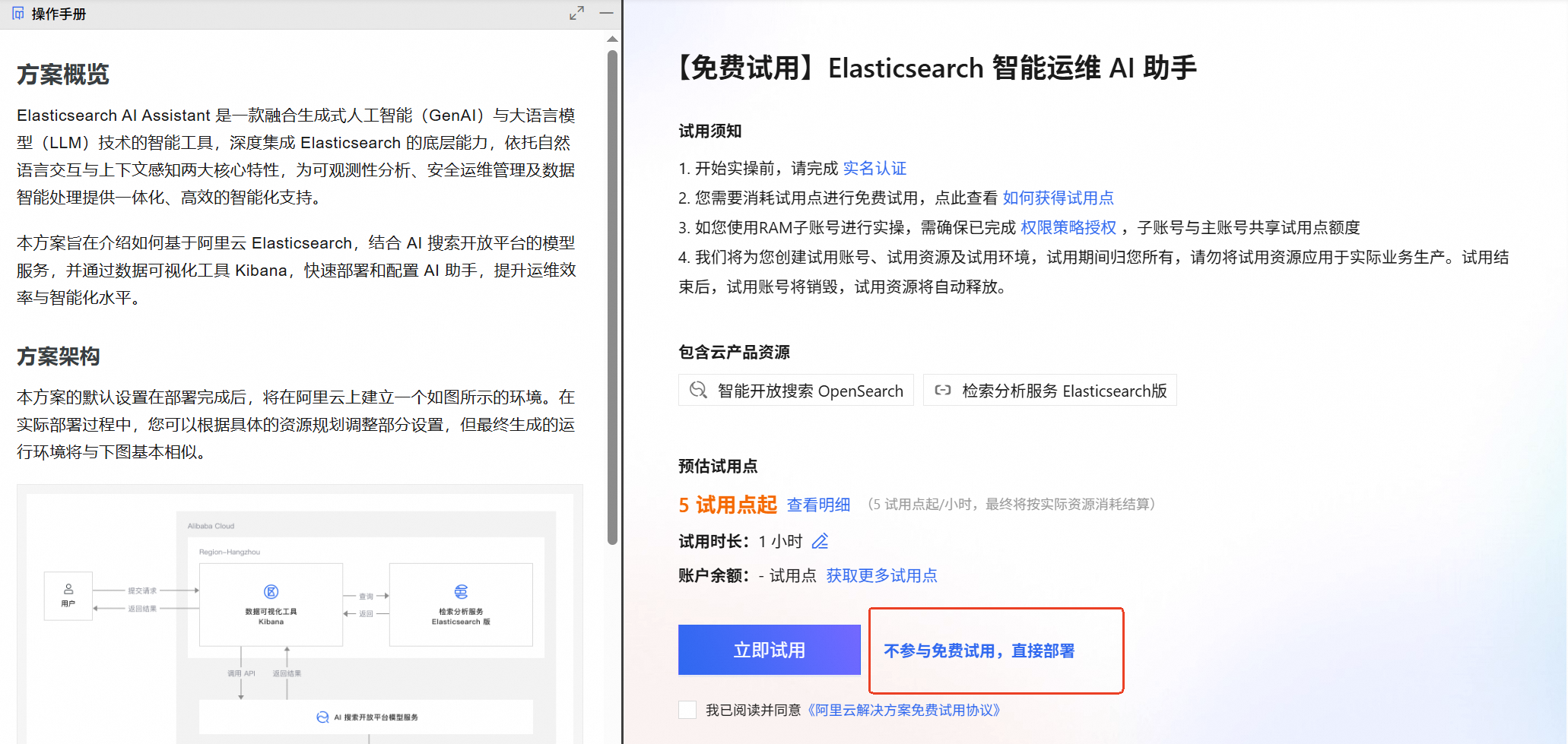1568x744 pixels.
Task: Click the 方案概览 heading
Action: click(x=63, y=74)
